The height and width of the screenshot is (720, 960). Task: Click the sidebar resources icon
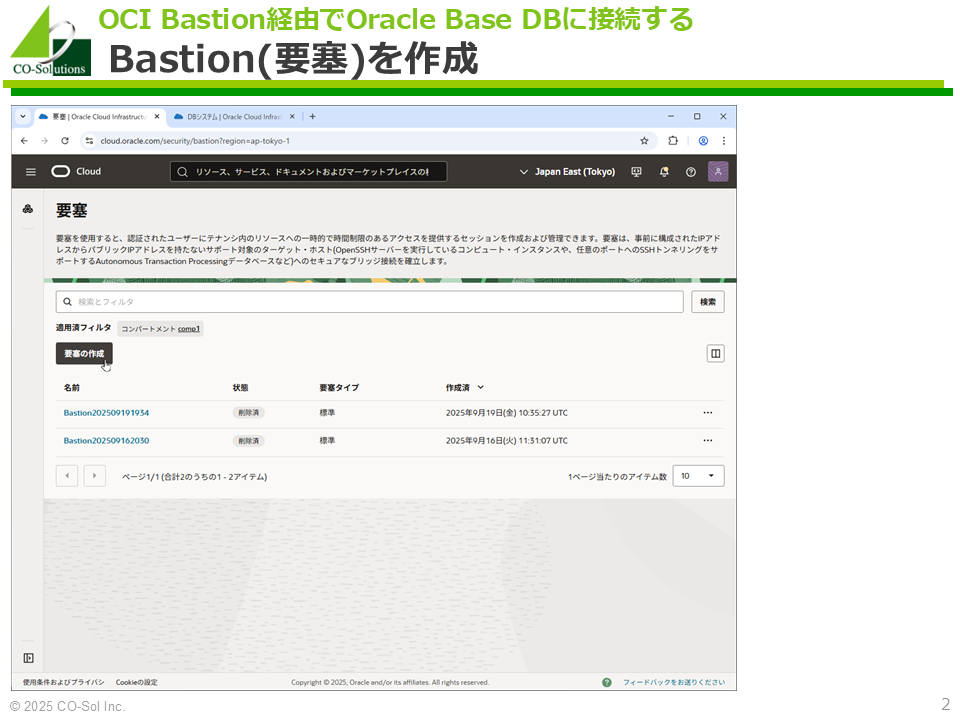(x=28, y=209)
